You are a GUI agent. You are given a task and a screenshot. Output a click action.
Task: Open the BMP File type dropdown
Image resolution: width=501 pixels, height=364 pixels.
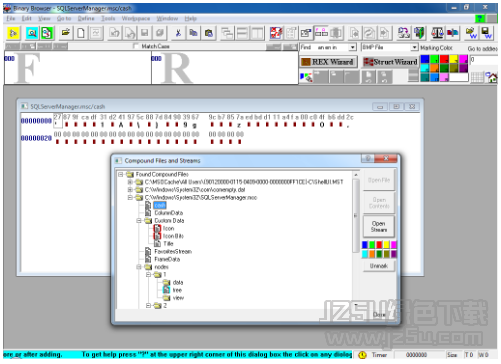tap(414, 47)
